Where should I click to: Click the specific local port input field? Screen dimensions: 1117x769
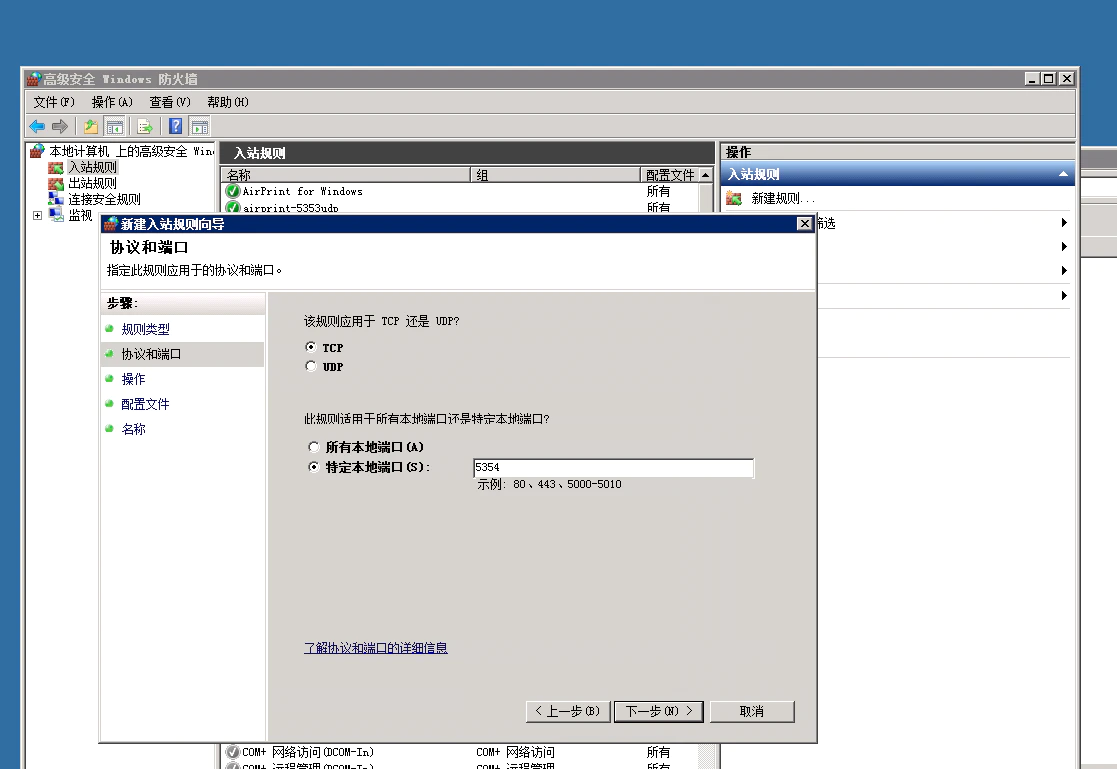tap(613, 468)
